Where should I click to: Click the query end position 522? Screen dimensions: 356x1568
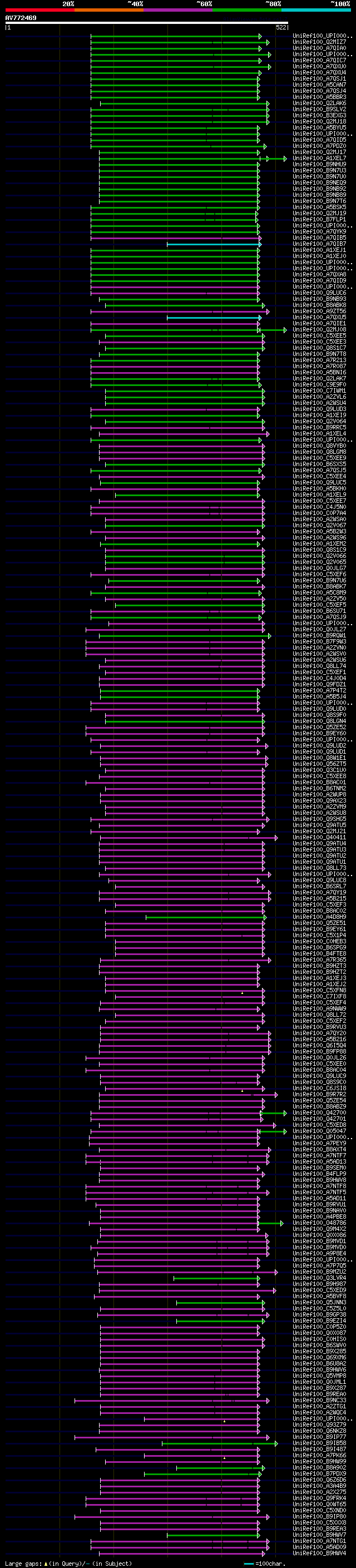(280, 27)
